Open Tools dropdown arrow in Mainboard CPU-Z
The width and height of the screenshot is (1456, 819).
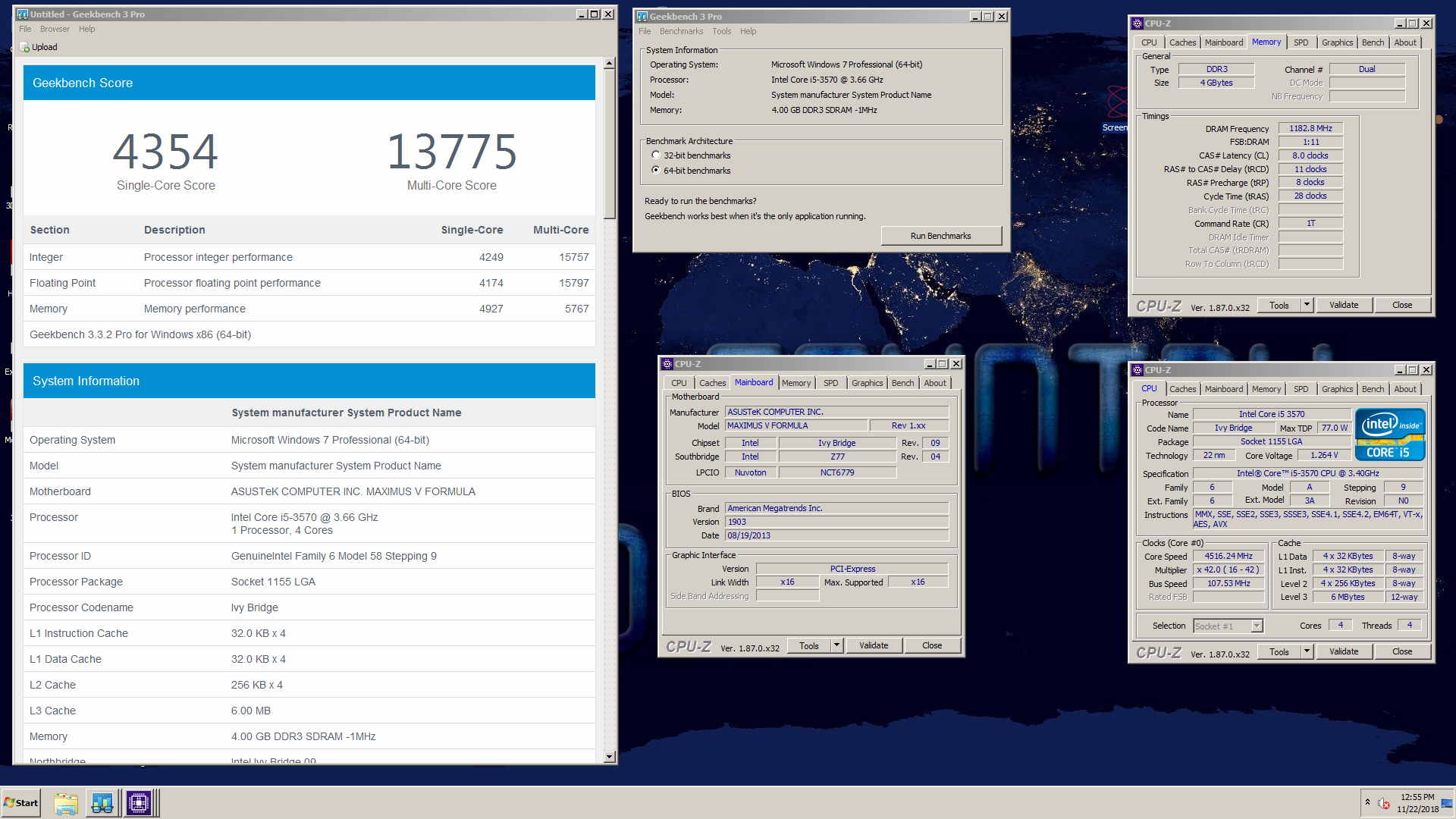(x=836, y=645)
